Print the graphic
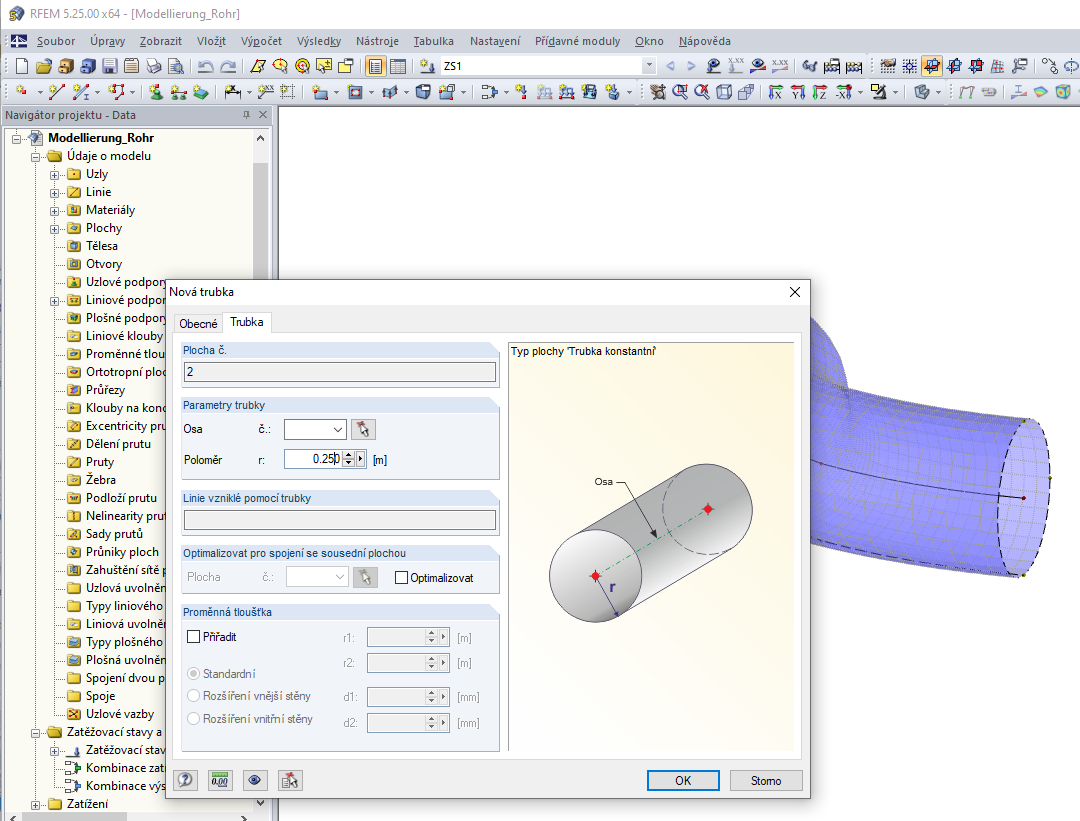The height and width of the screenshot is (821, 1080). (154, 66)
